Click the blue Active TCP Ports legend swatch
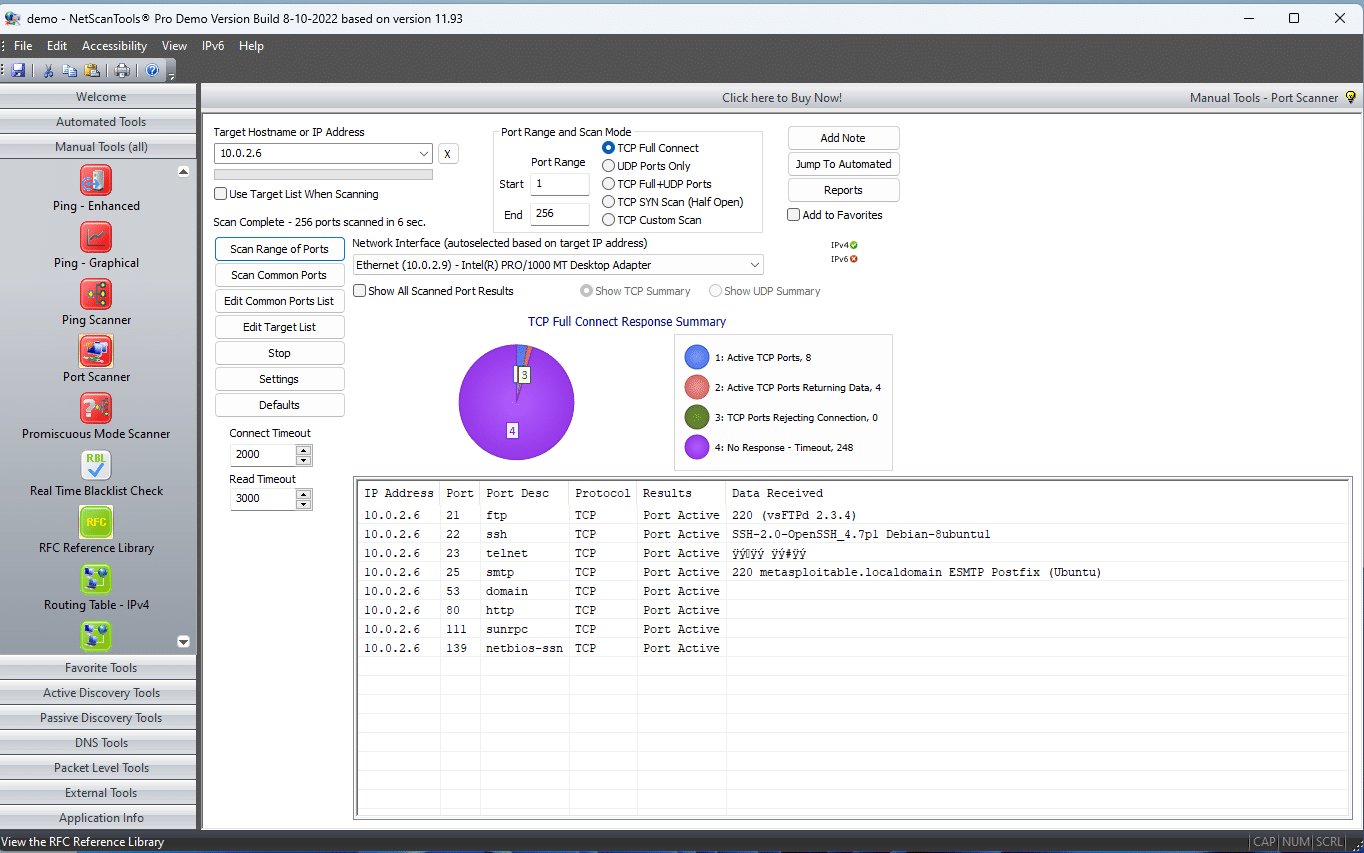Image resolution: width=1364 pixels, height=853 pixels. pos(697,357)
